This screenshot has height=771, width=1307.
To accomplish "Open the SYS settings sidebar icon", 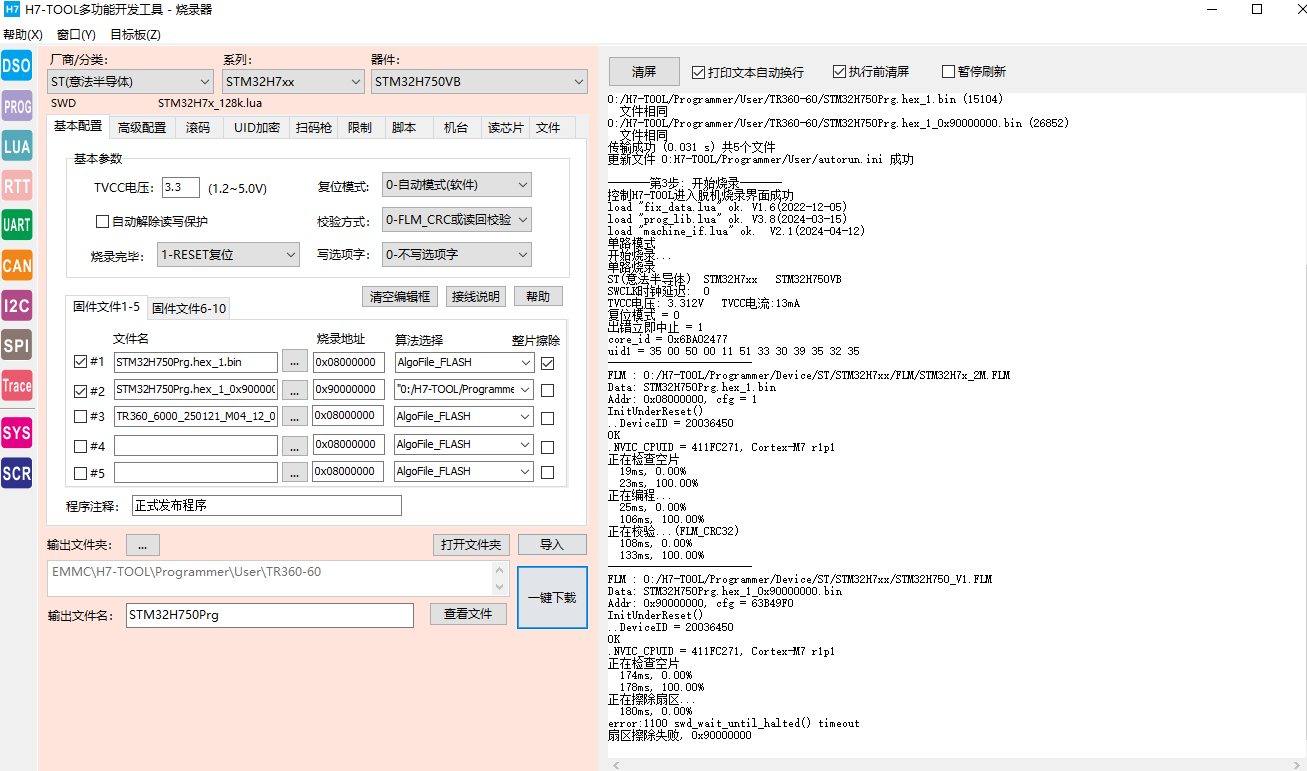I will [16, 433].
